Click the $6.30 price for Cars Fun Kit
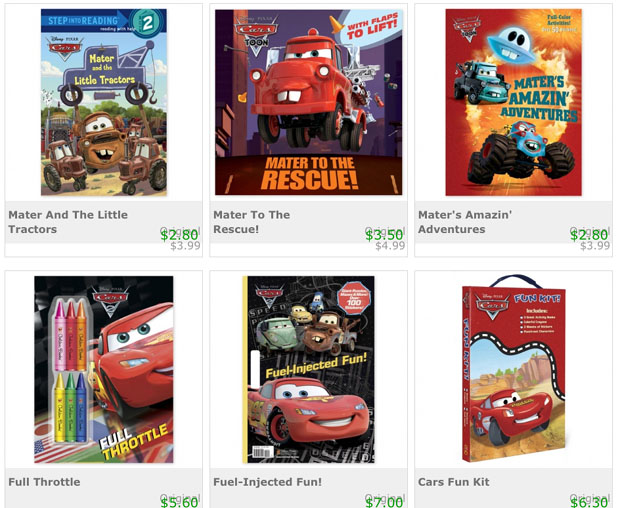620x508 pixels. tap(589, 502)
